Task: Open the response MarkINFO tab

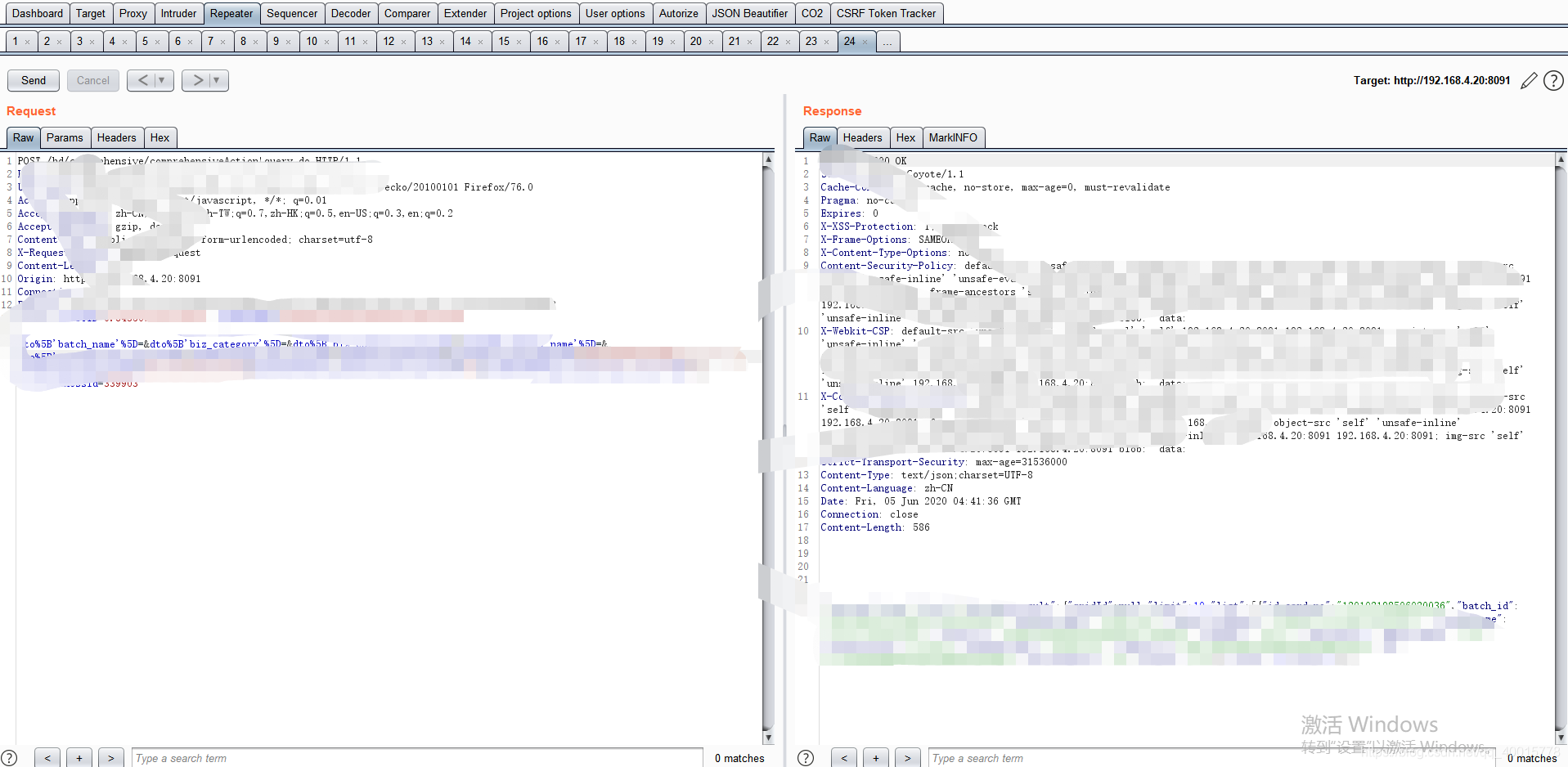Action: click(953, 137)
